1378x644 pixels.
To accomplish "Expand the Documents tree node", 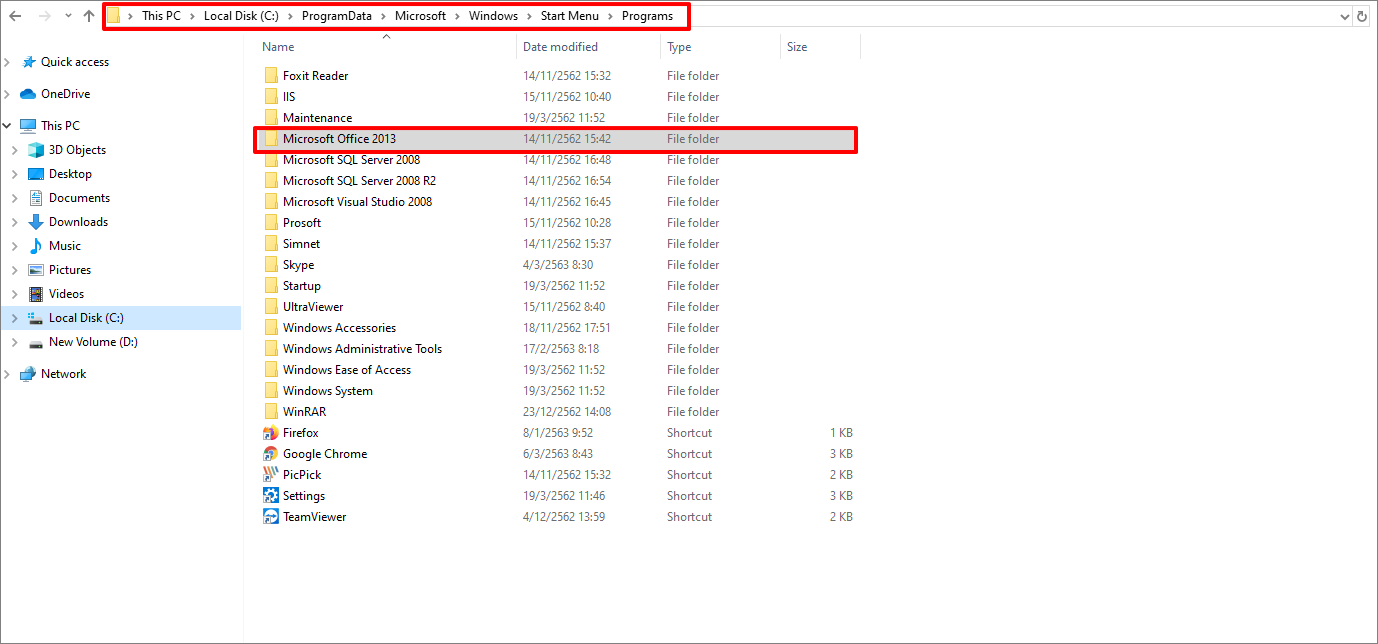I will [15, 198].
